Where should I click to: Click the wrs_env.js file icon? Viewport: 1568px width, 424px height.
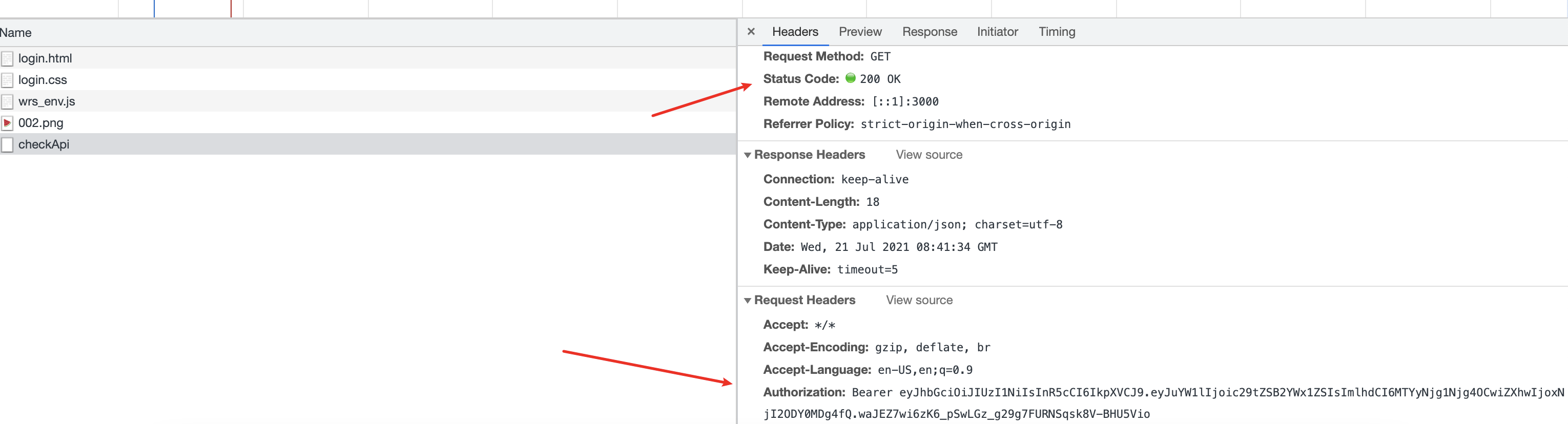coord(7,101)
